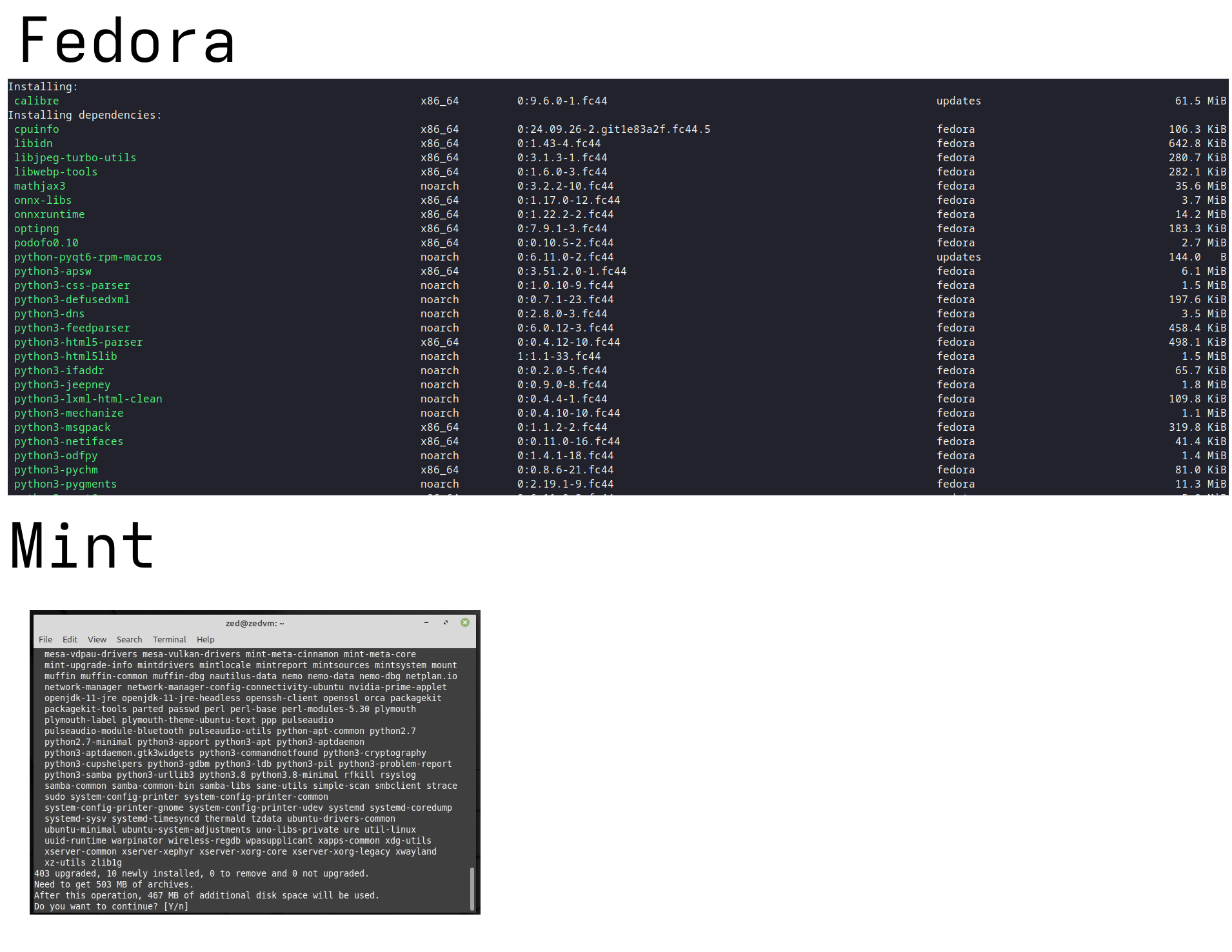
Task: Click the 'Do you want to continue?' prompt line
Action: coord(111,906)
